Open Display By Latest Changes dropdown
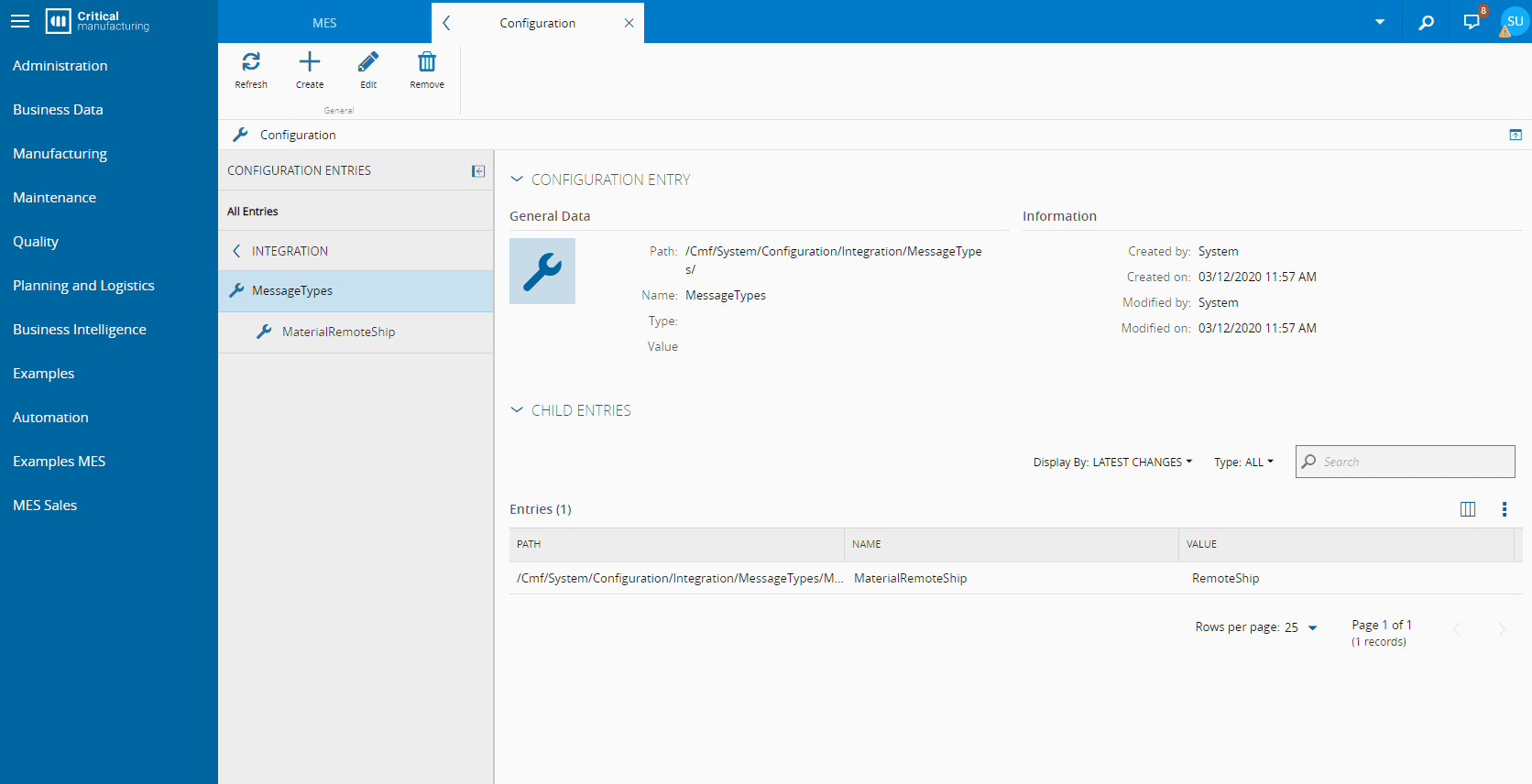The image size is (1532, 784). click(1112, 463)
